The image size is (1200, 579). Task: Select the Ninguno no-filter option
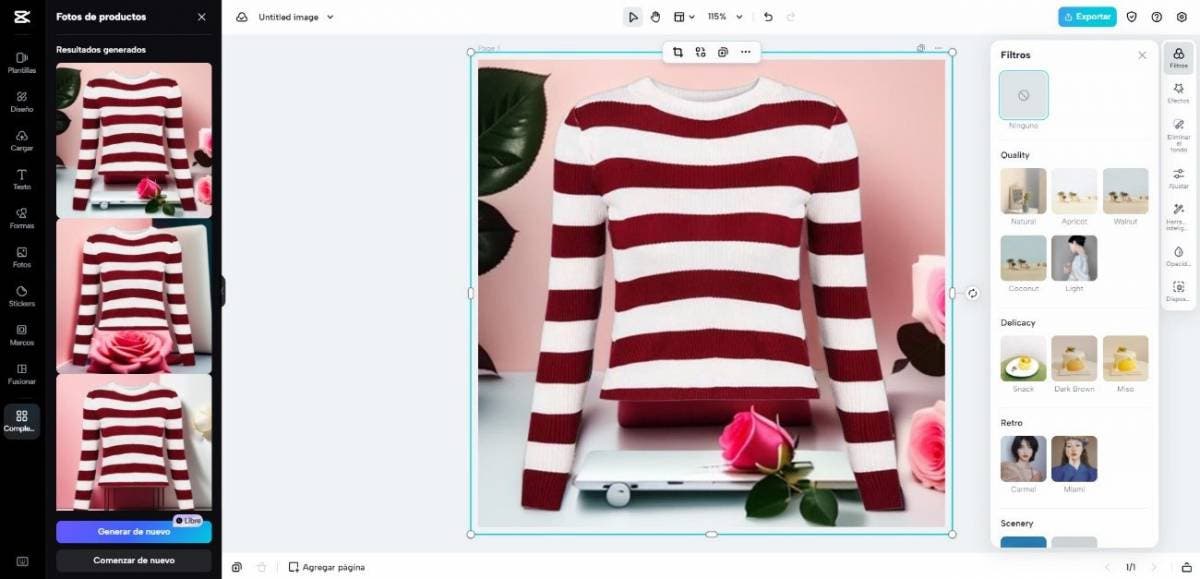click(x=1023, y=95)
